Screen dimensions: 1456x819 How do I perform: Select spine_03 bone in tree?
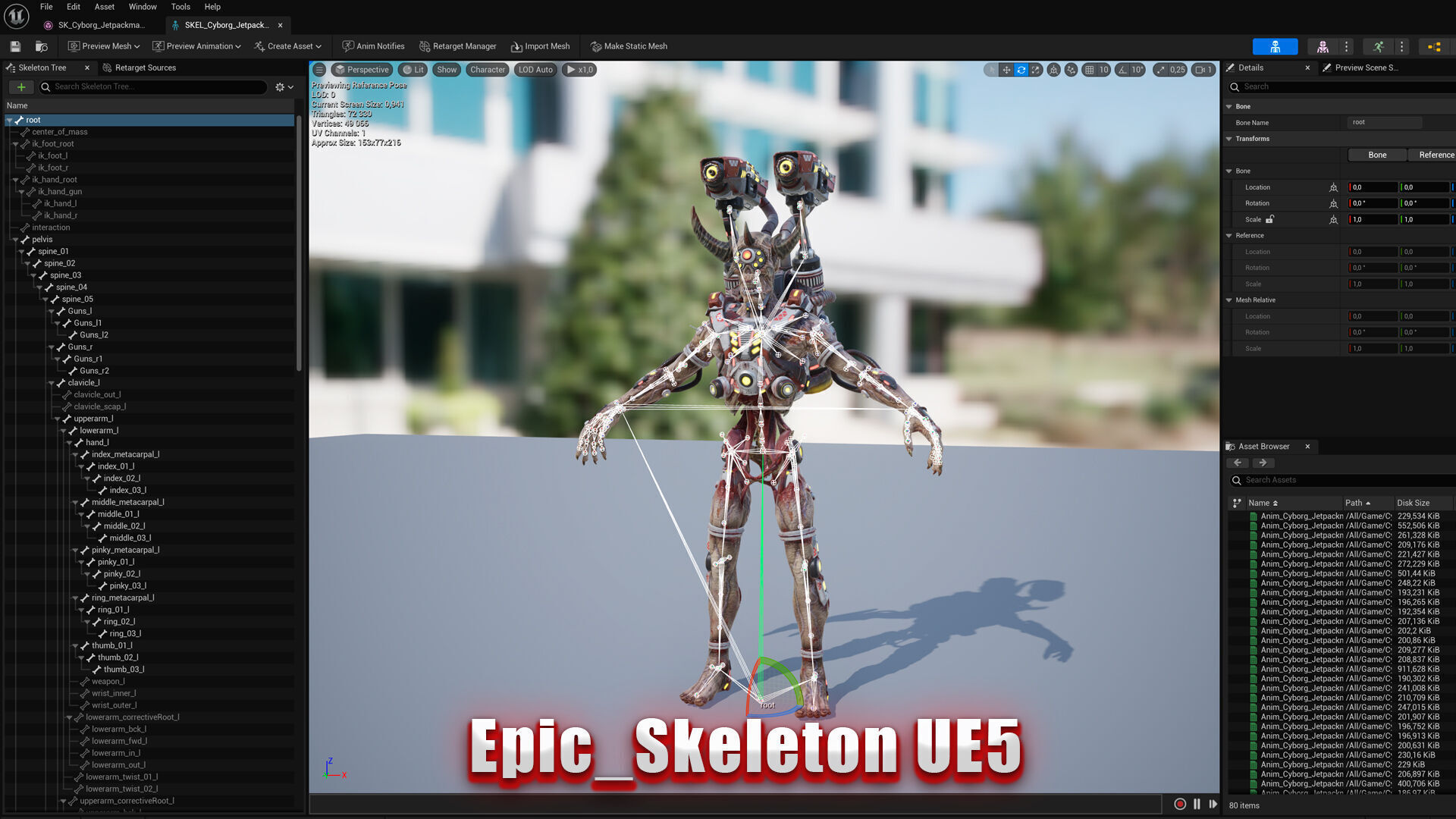pos(65,275)
